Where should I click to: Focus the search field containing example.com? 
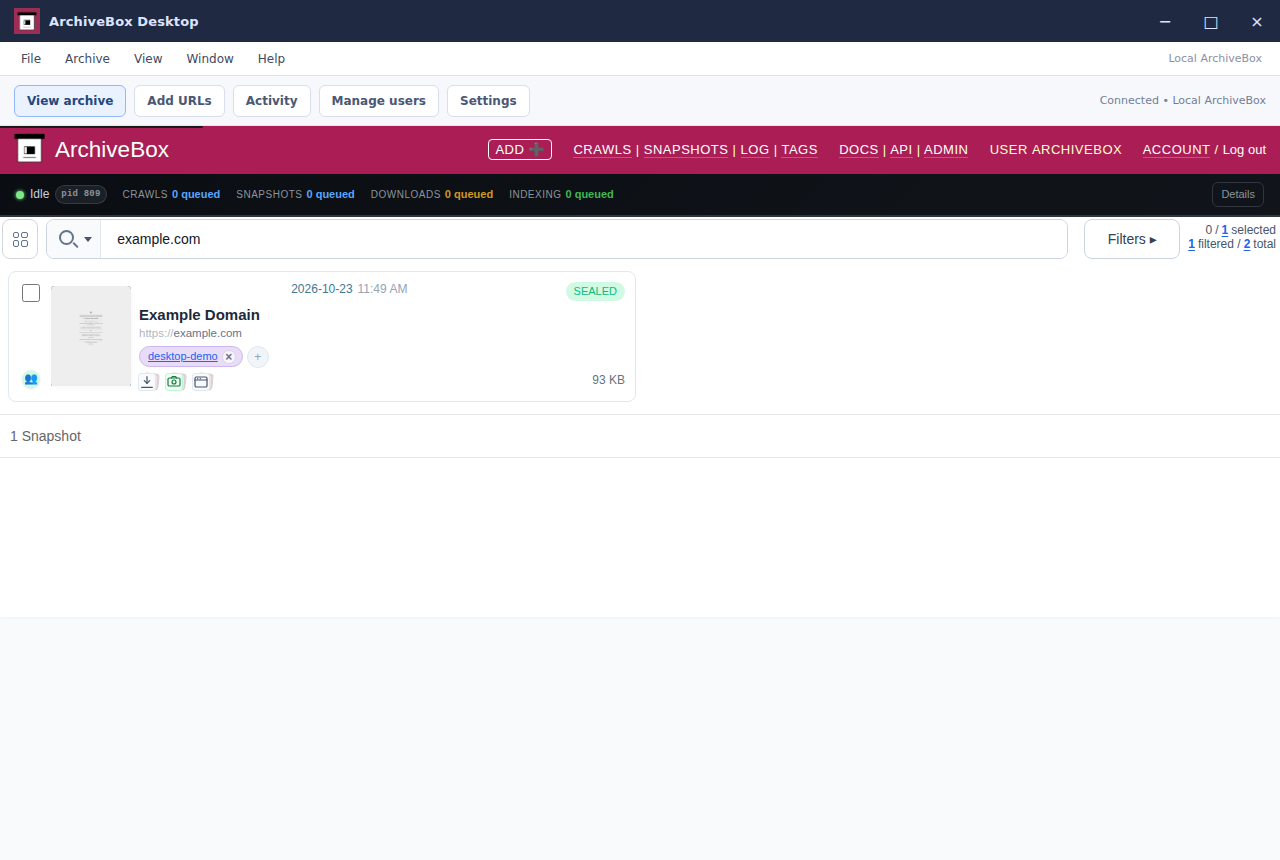[584, 239]
